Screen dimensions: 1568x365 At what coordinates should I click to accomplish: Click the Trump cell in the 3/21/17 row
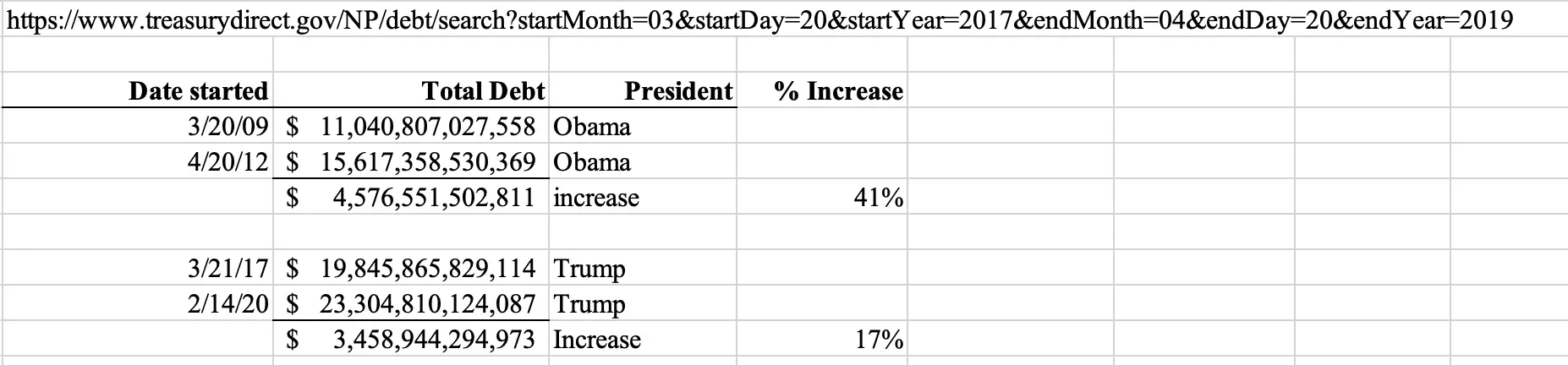click(x=589, y=269)
